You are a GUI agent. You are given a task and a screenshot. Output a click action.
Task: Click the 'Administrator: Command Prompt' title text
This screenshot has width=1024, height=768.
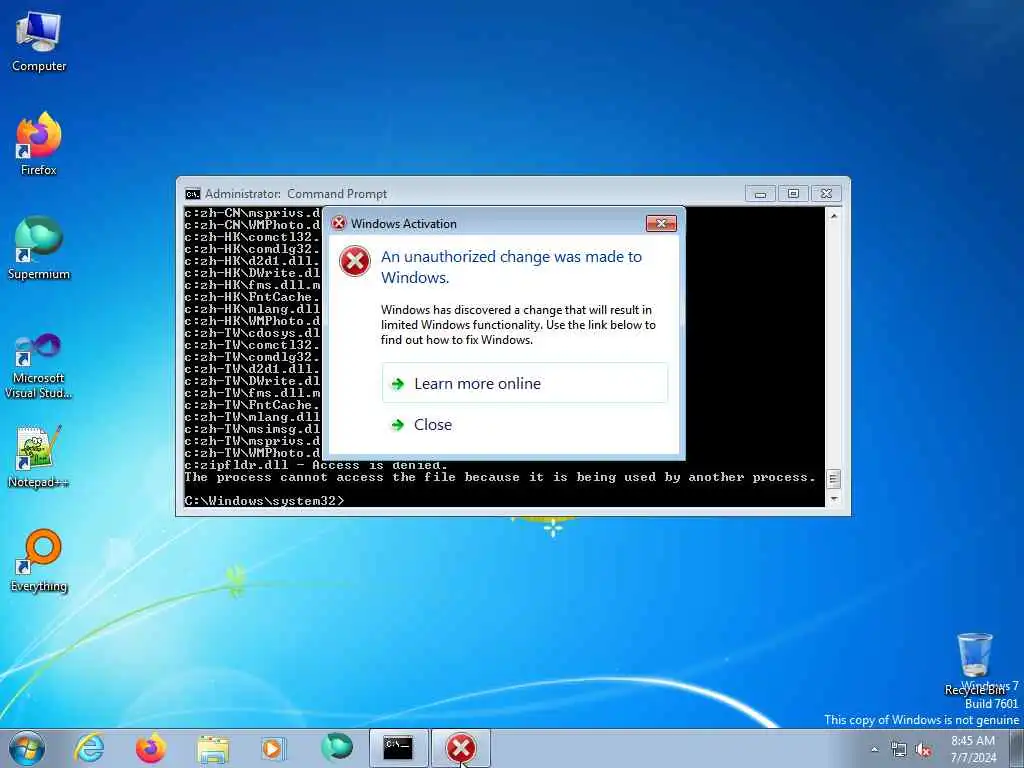pyautogui.click(x=296, y=194)
